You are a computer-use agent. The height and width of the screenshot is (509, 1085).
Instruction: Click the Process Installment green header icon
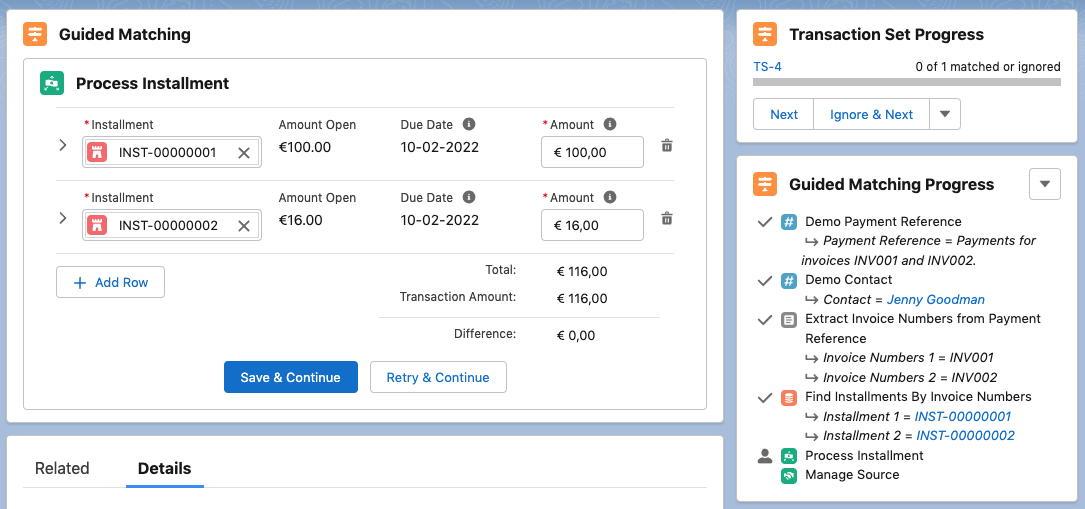pos(52,84)
